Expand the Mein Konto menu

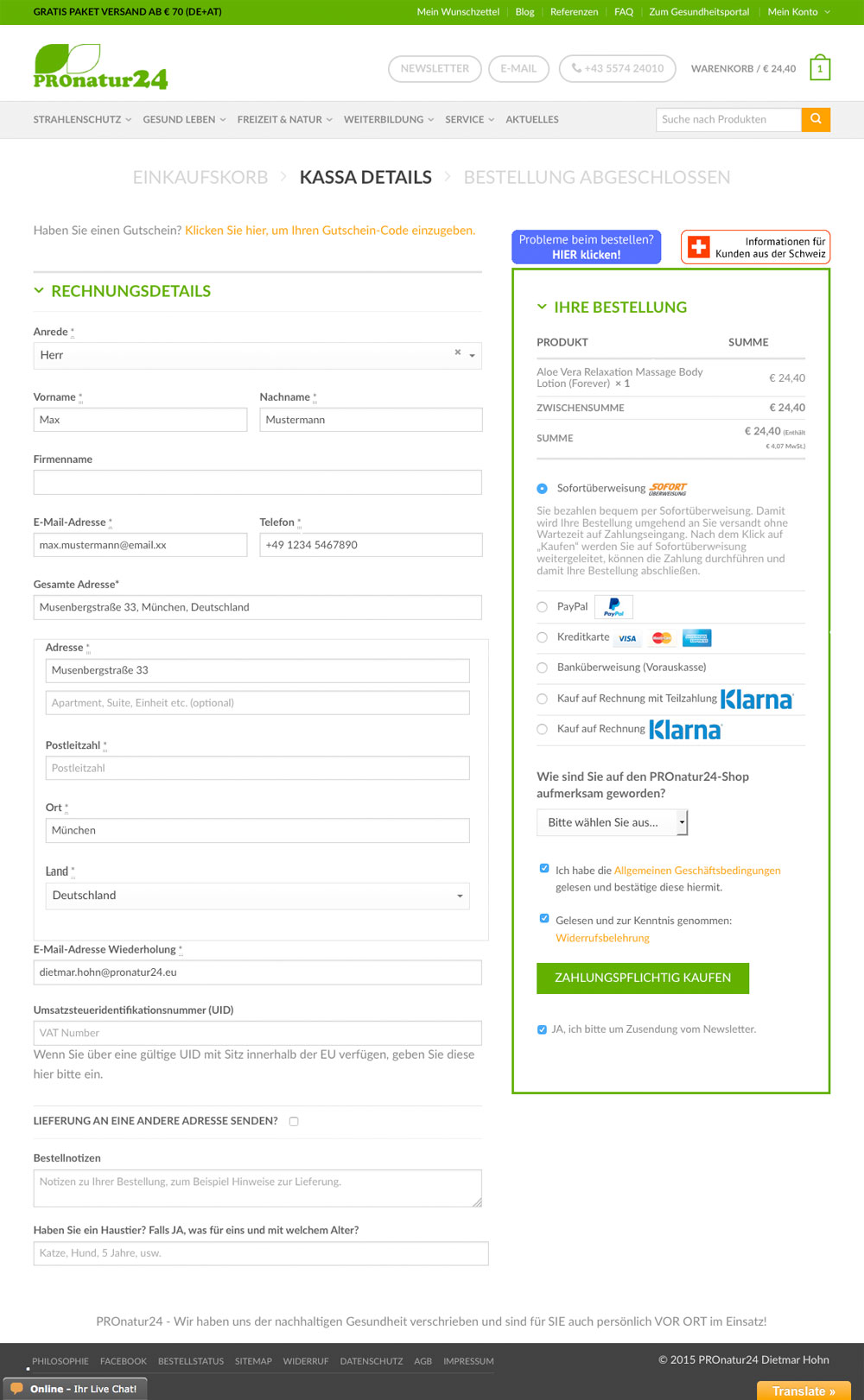tap(798, 12)
